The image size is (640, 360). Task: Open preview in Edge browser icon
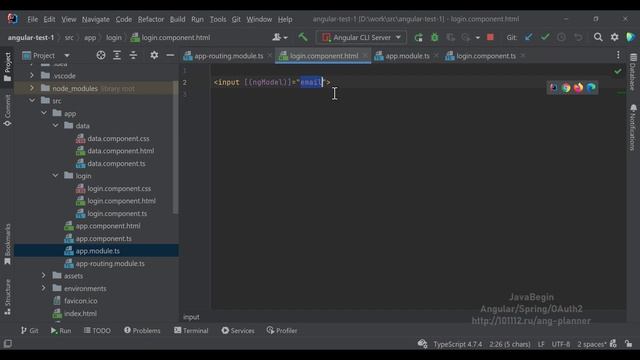tap(591, 87)
